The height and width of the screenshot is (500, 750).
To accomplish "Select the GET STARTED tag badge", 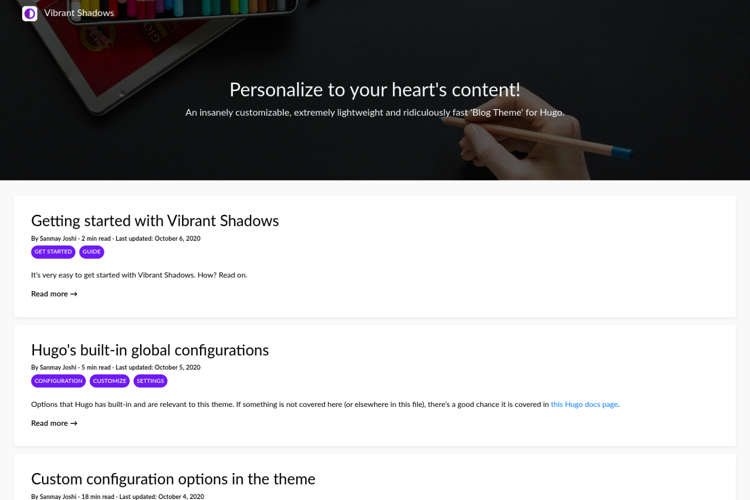I will click(53, 252).
